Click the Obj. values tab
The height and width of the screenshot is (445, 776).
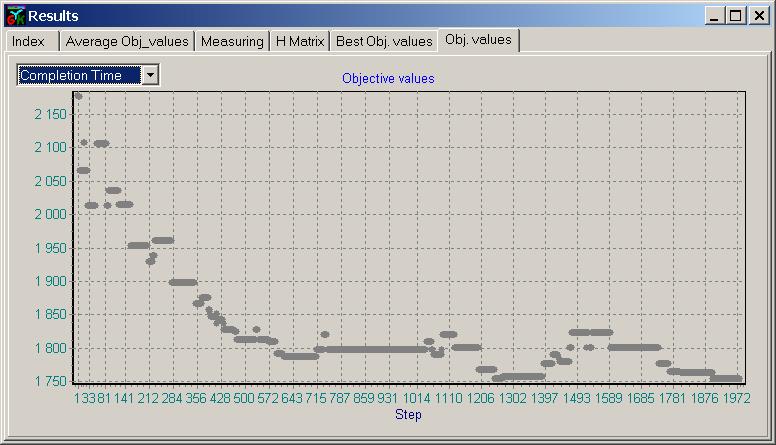coord(478,40)
